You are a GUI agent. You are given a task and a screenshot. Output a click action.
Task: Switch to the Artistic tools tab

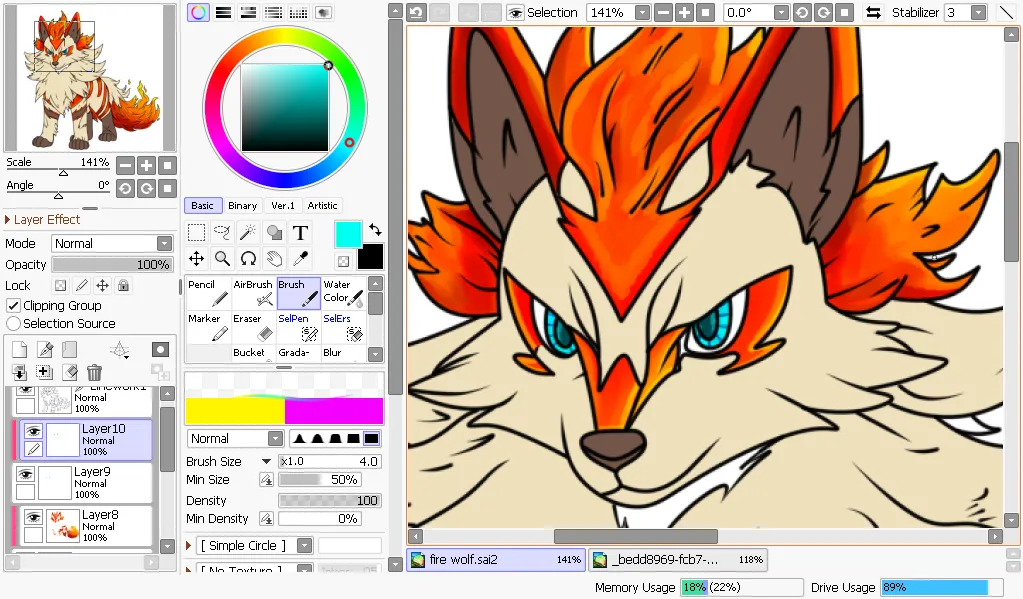(322, 206)
